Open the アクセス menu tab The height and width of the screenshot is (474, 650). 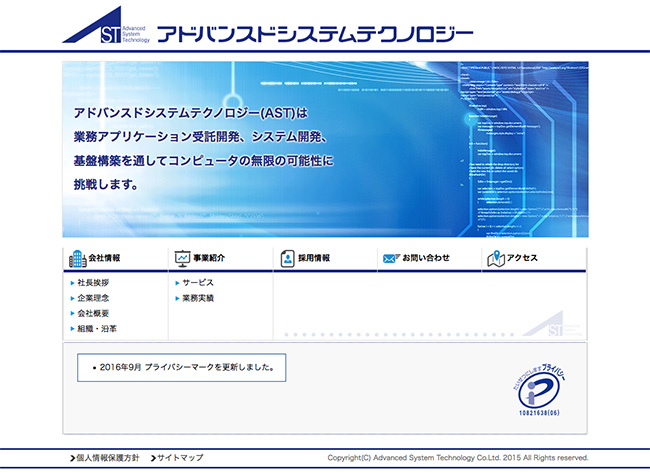pyautogui.click(x=534, y=260)
